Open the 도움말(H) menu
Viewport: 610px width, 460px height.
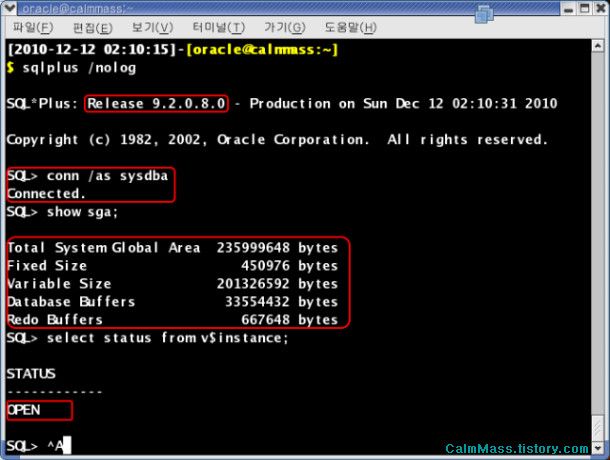tap(351, 28)
